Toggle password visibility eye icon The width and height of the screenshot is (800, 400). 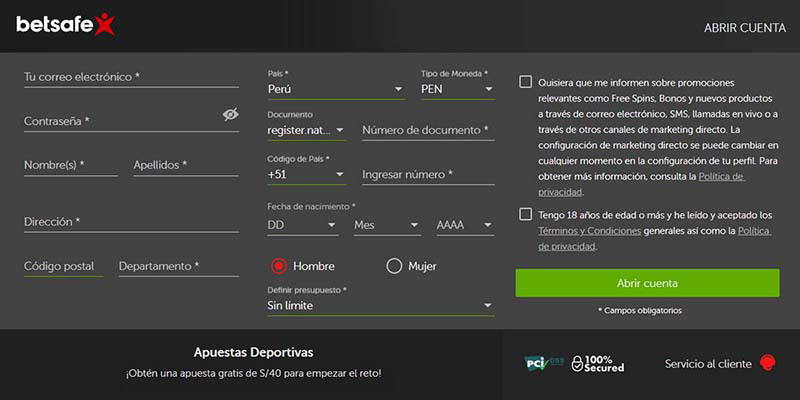point(231,114)
